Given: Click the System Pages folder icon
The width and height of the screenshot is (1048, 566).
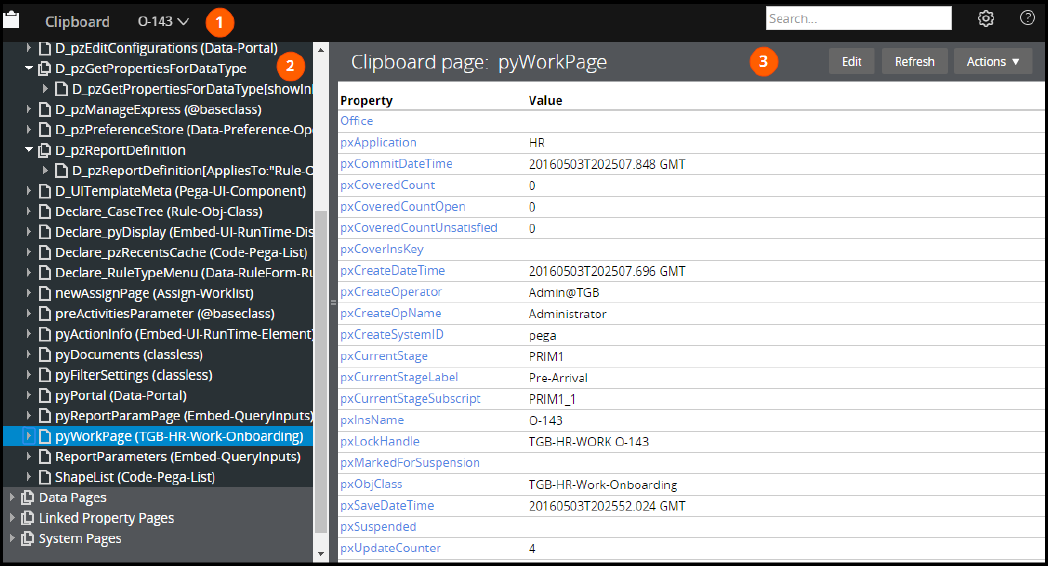Looking at the screenshot, I should pos(27,538).
